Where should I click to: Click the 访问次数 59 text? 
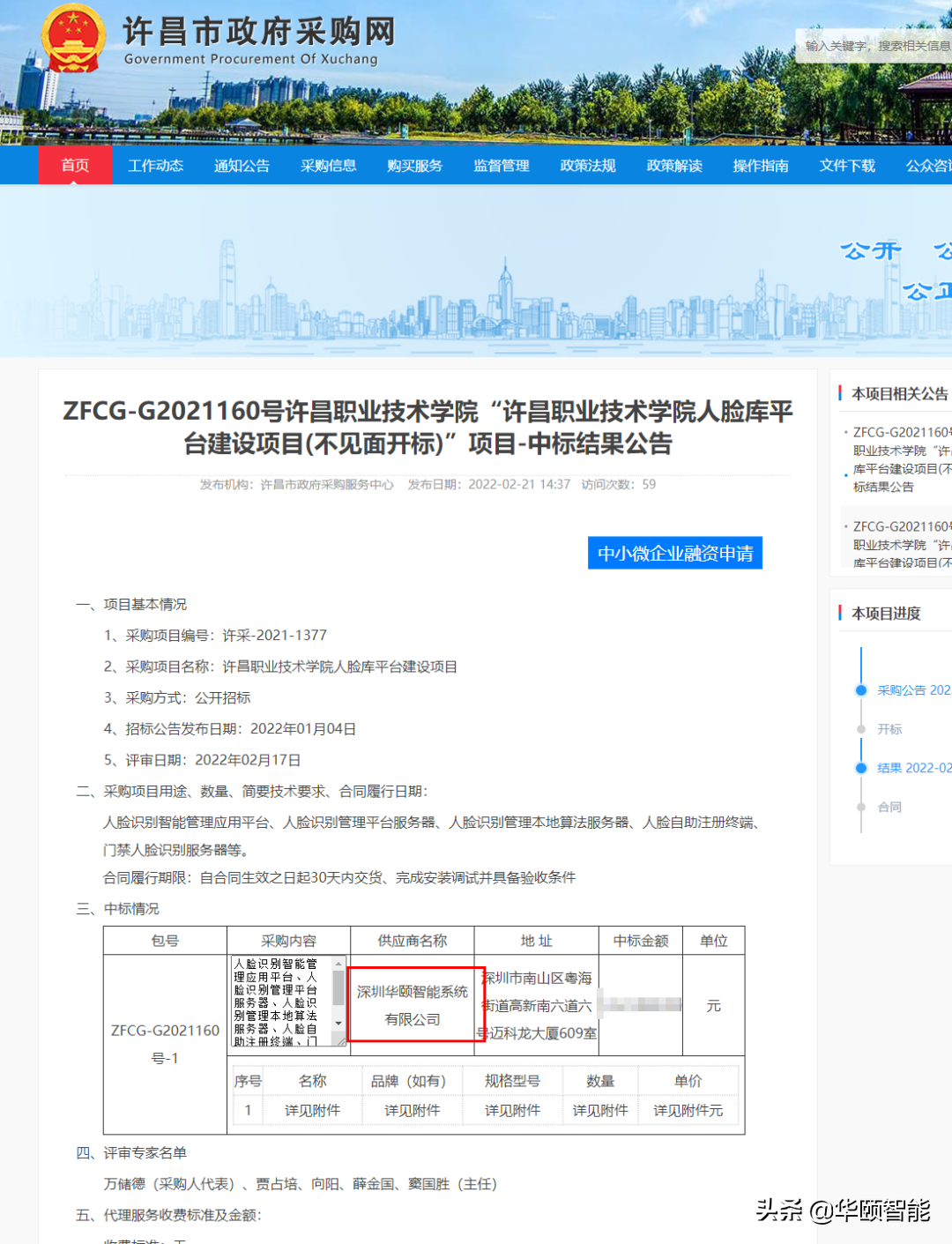coord(618,485)
